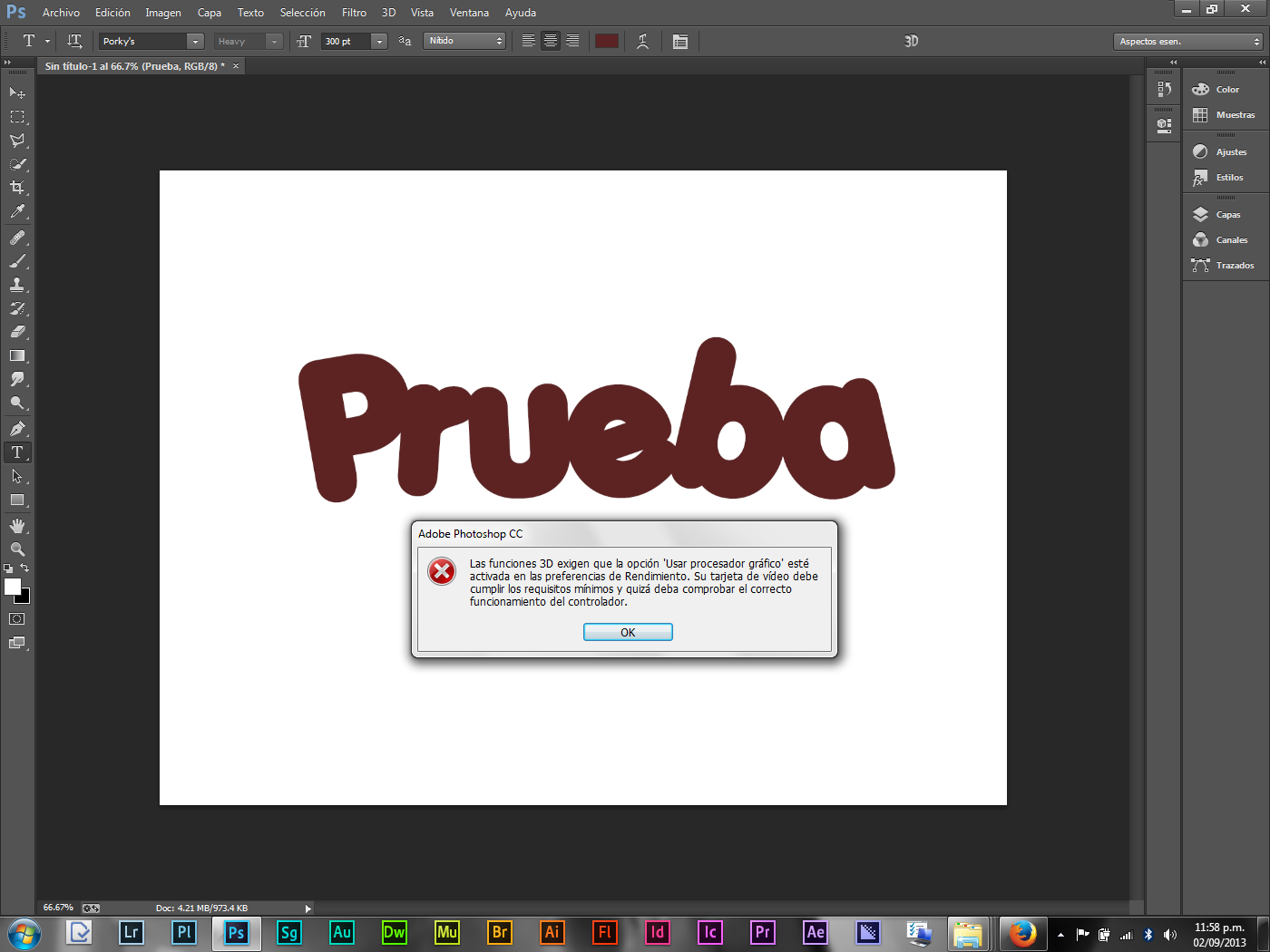Select the Pen tool

pyautogui.click(x=17, y=429)
